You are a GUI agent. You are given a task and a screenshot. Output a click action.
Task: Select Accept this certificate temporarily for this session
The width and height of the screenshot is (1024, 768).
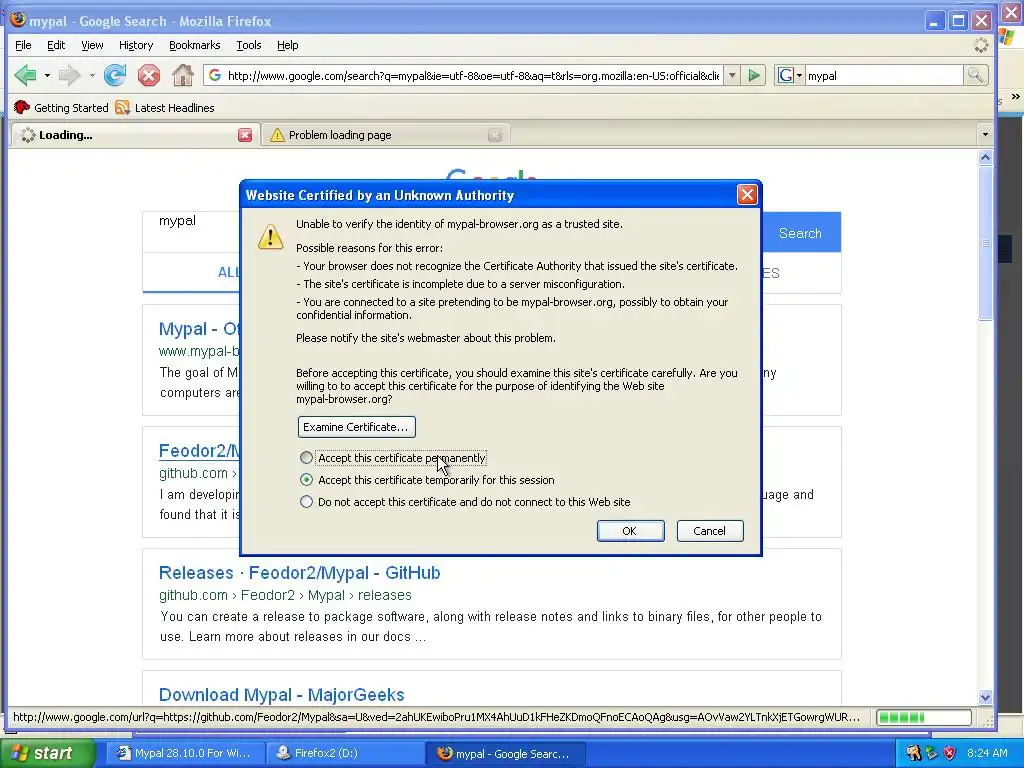coord(306,480)
